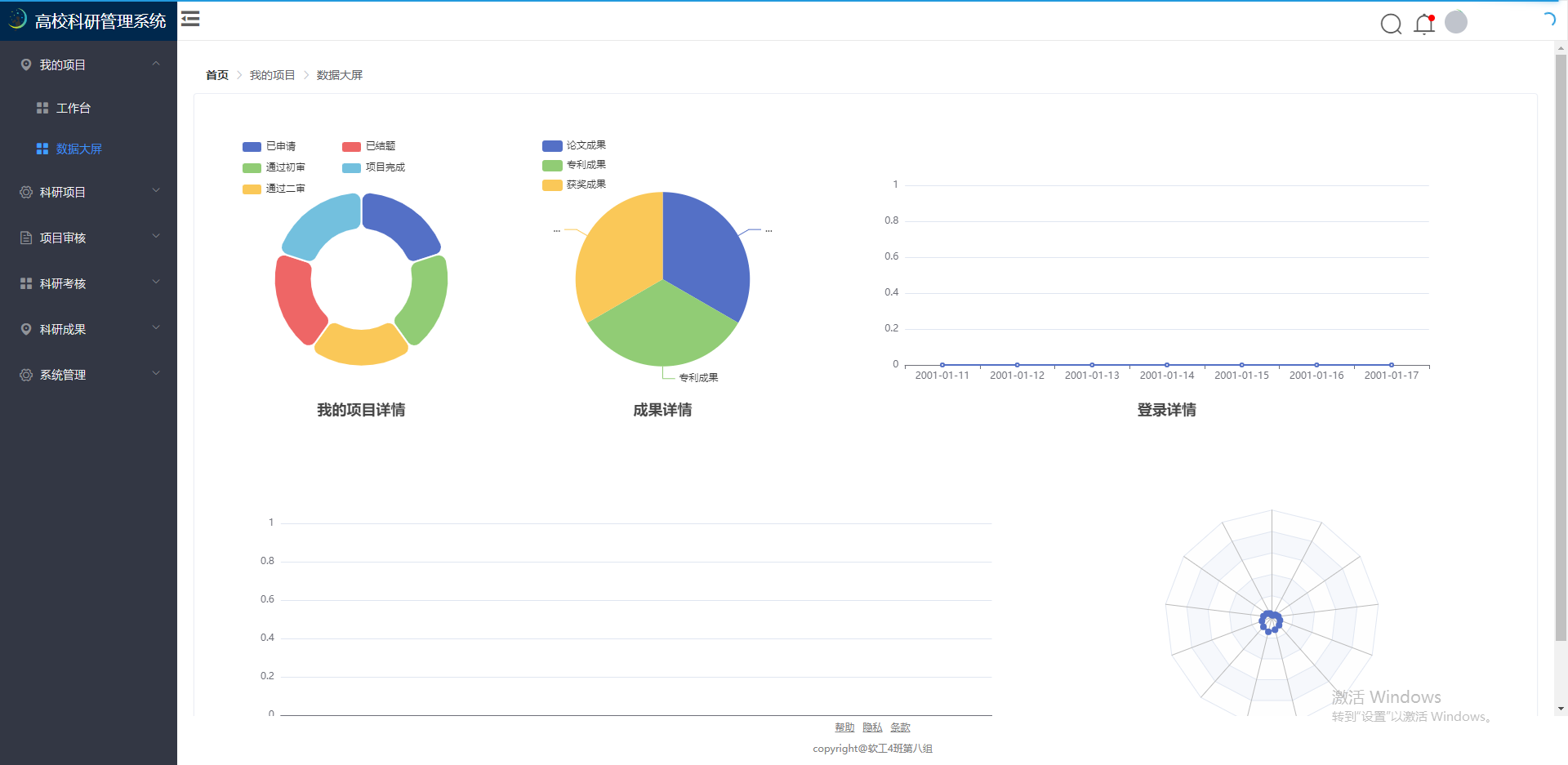Click the 科研考核 grid icon
The height and width of the screenshot is (765, 1568).
[x=26, y=283]
